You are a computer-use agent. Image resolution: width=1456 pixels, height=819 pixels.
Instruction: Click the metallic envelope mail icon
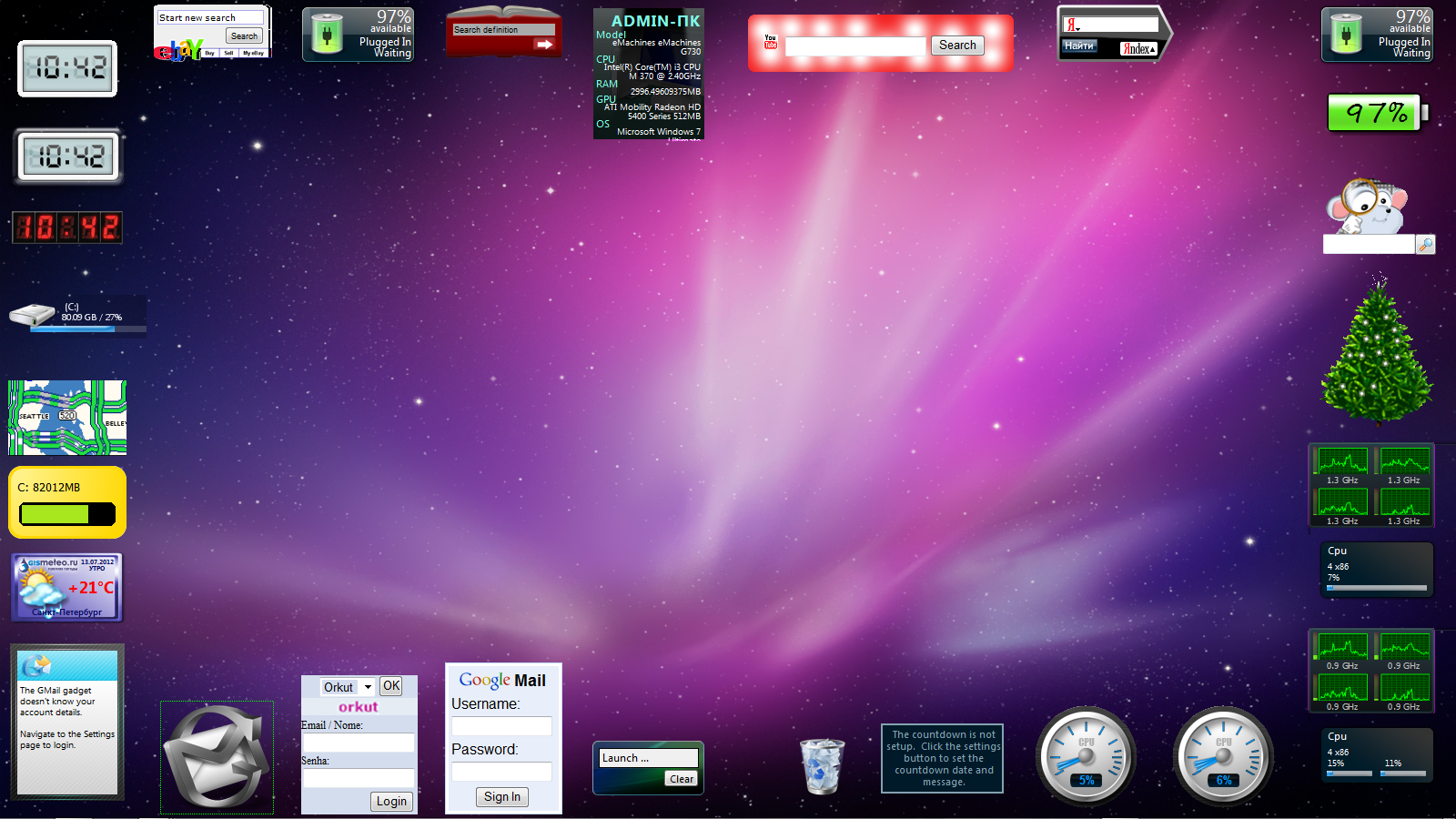coord(217,757)
